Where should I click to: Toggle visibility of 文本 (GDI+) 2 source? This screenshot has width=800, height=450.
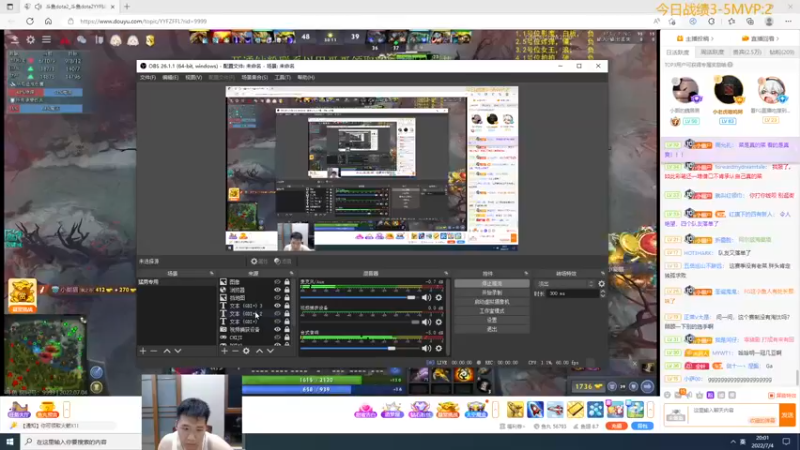click(277, 314)
